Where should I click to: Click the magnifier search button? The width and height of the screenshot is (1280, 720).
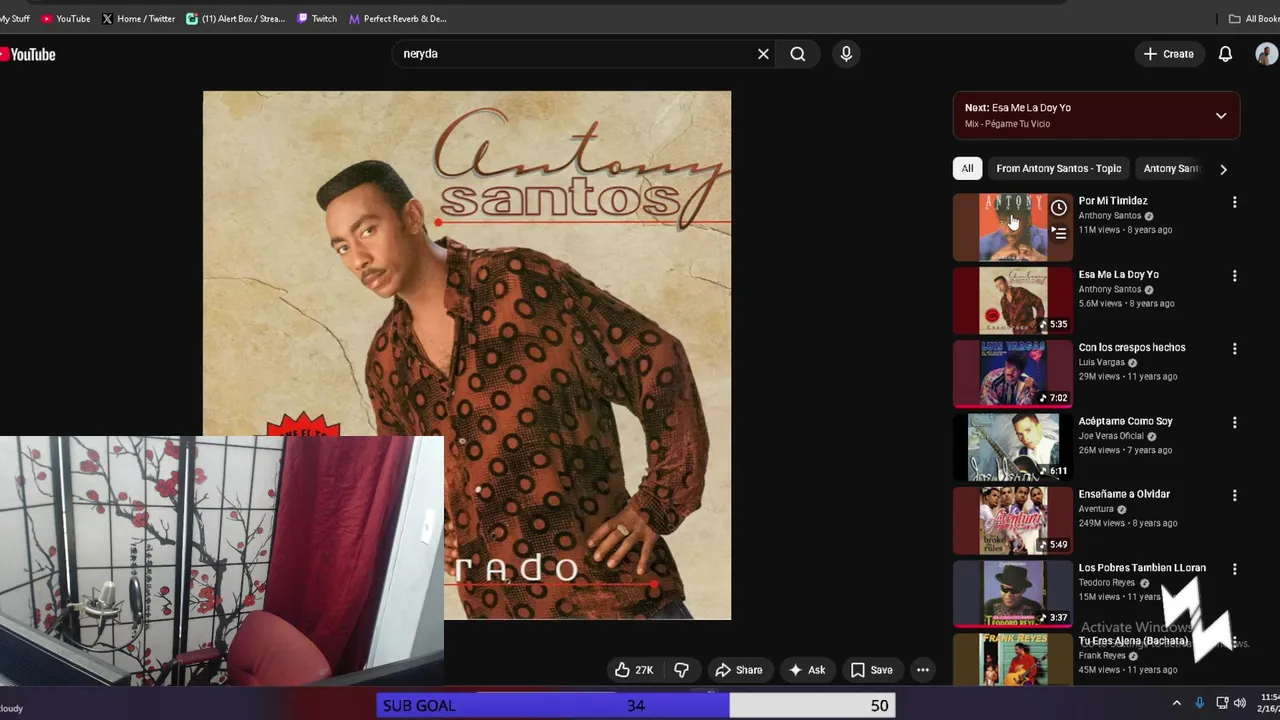(x=798, y=54)
